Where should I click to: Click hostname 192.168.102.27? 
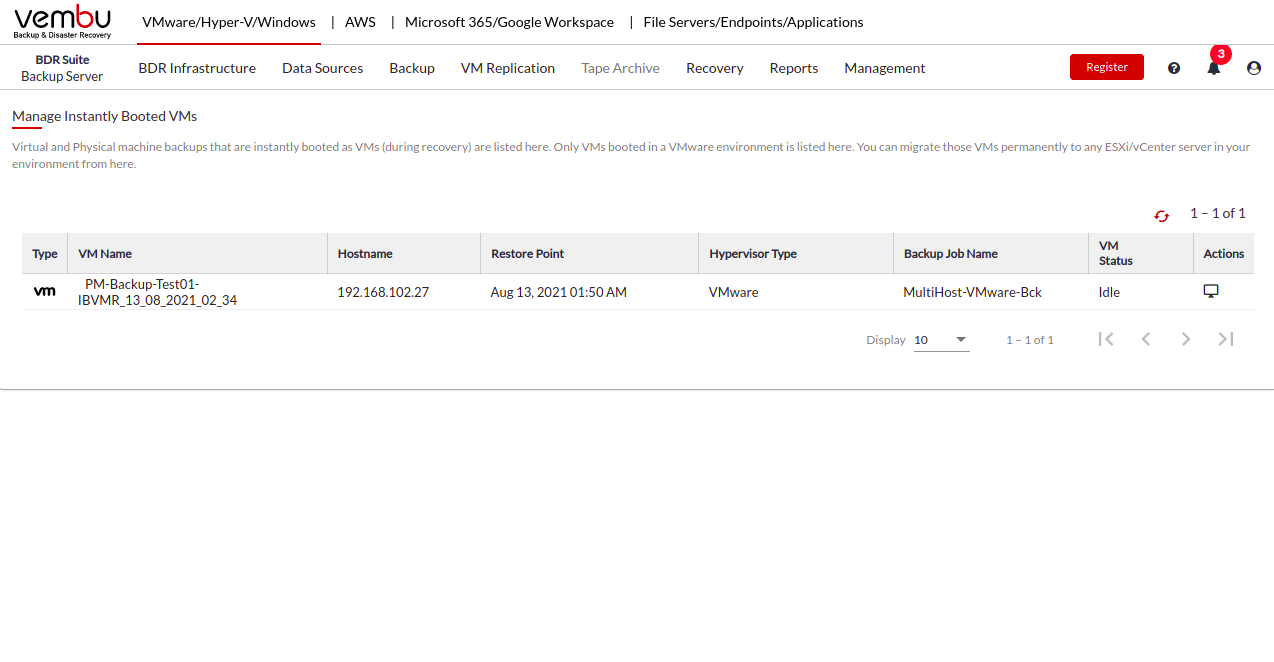[383, 292]
